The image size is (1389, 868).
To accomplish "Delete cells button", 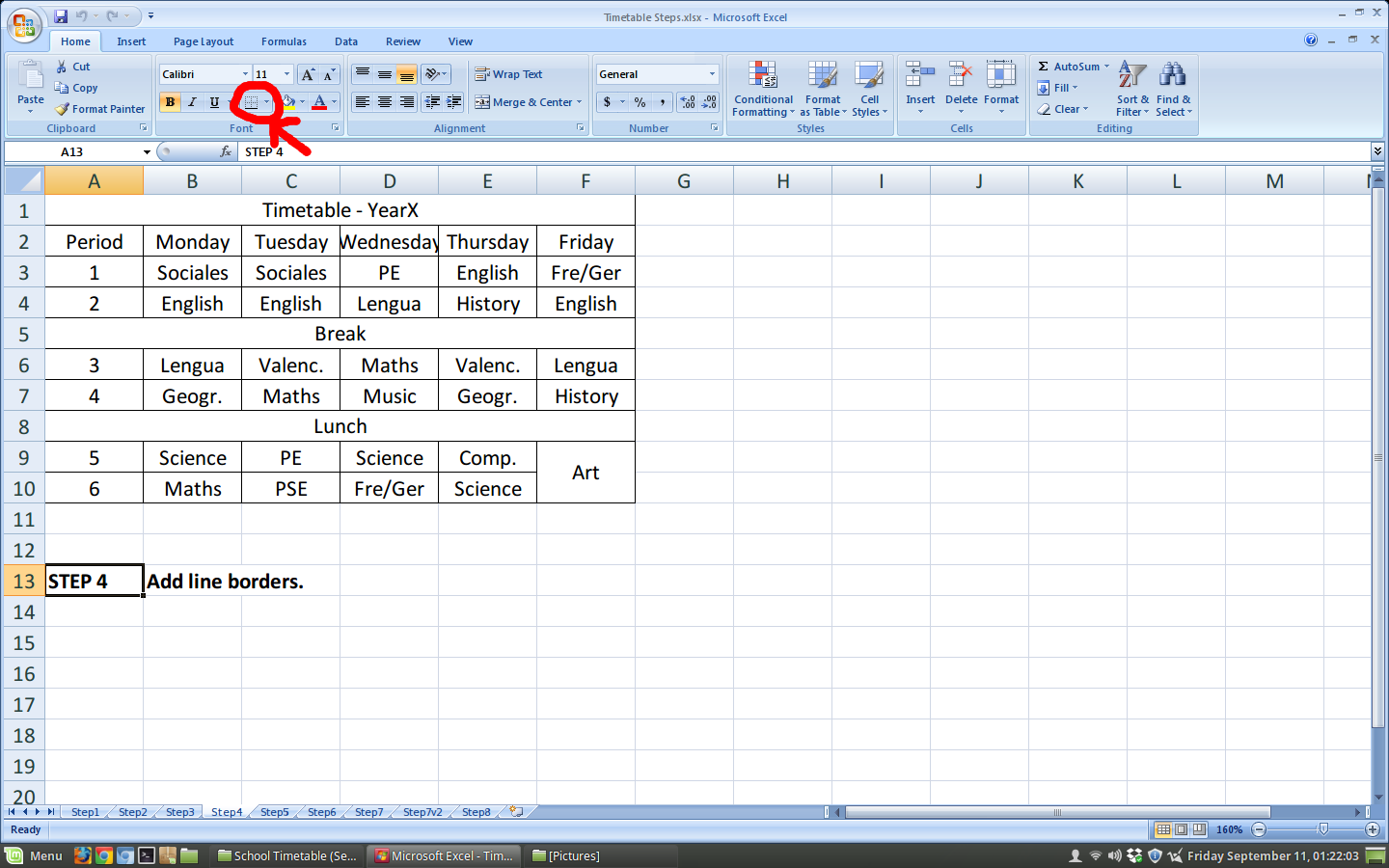I will coord(961,87).
